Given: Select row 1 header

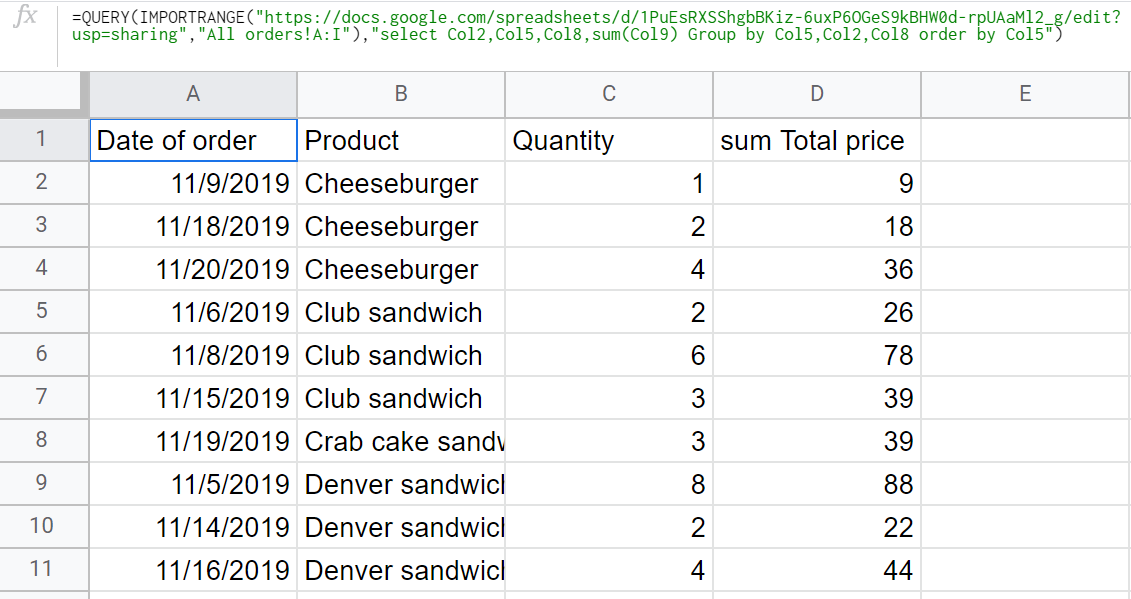Looking at the screenshot, I should 43,139.
